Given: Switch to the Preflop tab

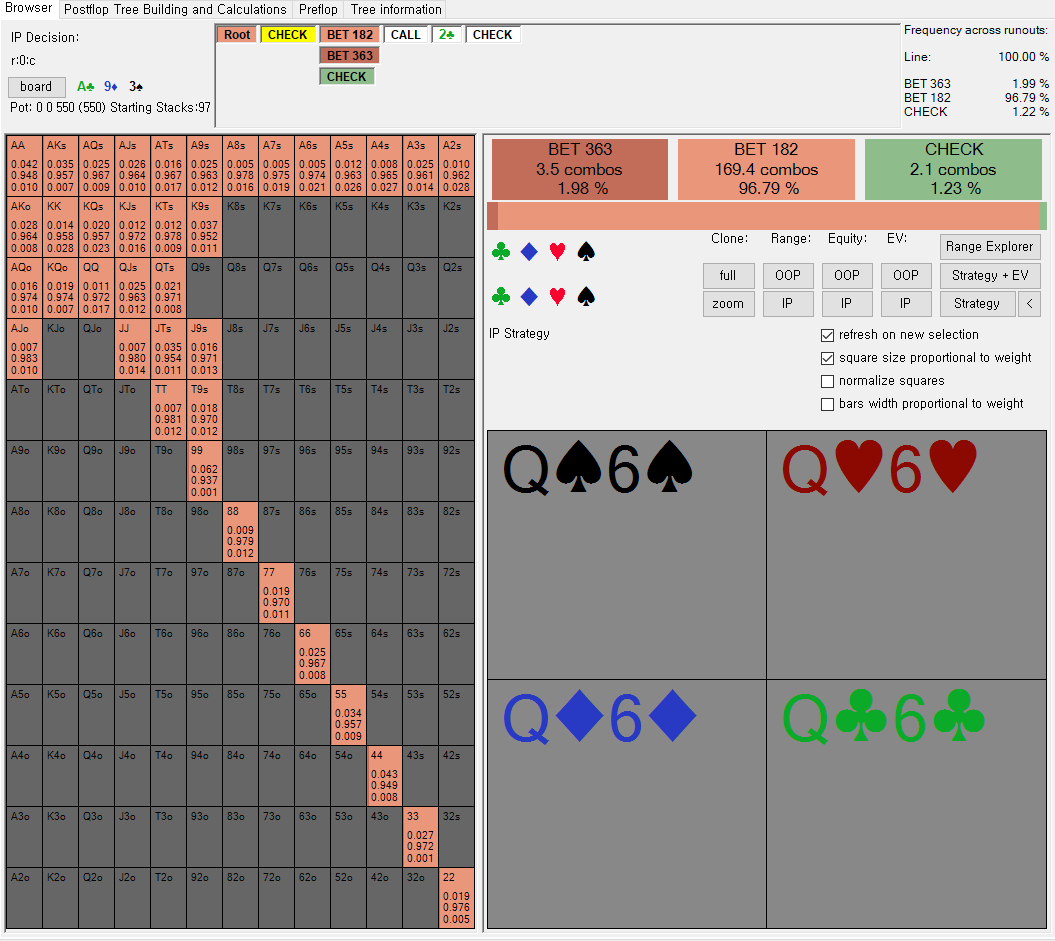Looking at the screenshot, I should tap(318, 9).
